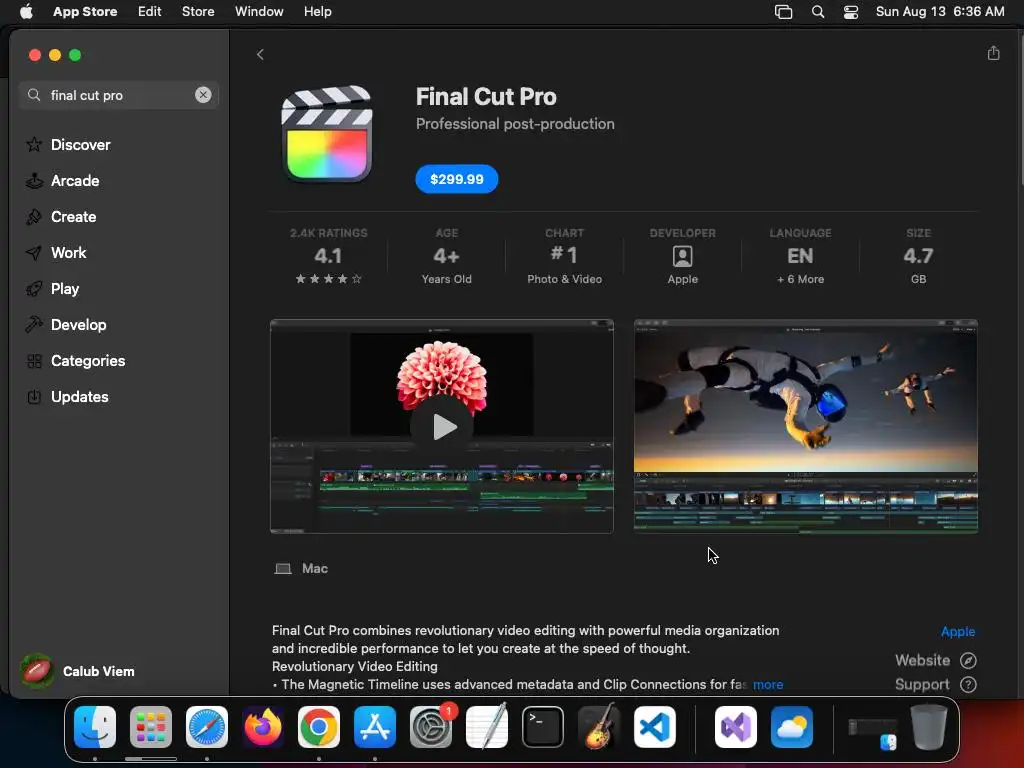Launch Visual Studio Code from the Dock

(654, 727)
